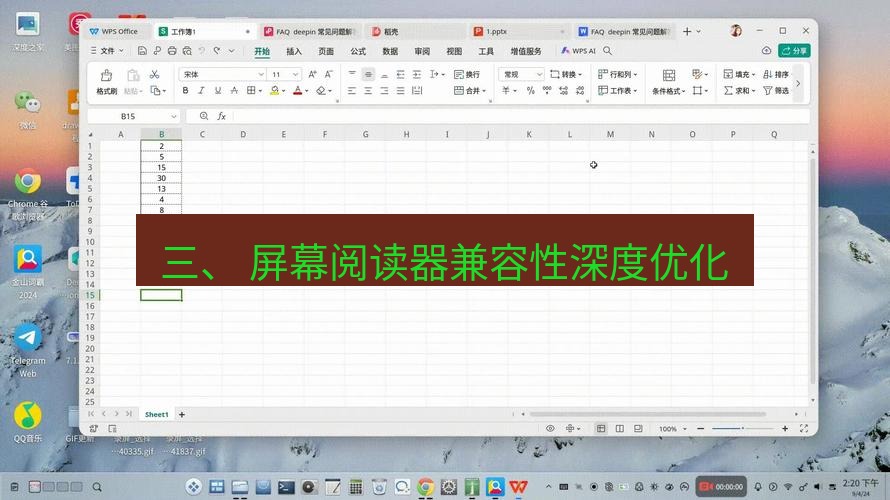
Task: Open the Review (审阅) tab
Action: coord(422,51)
